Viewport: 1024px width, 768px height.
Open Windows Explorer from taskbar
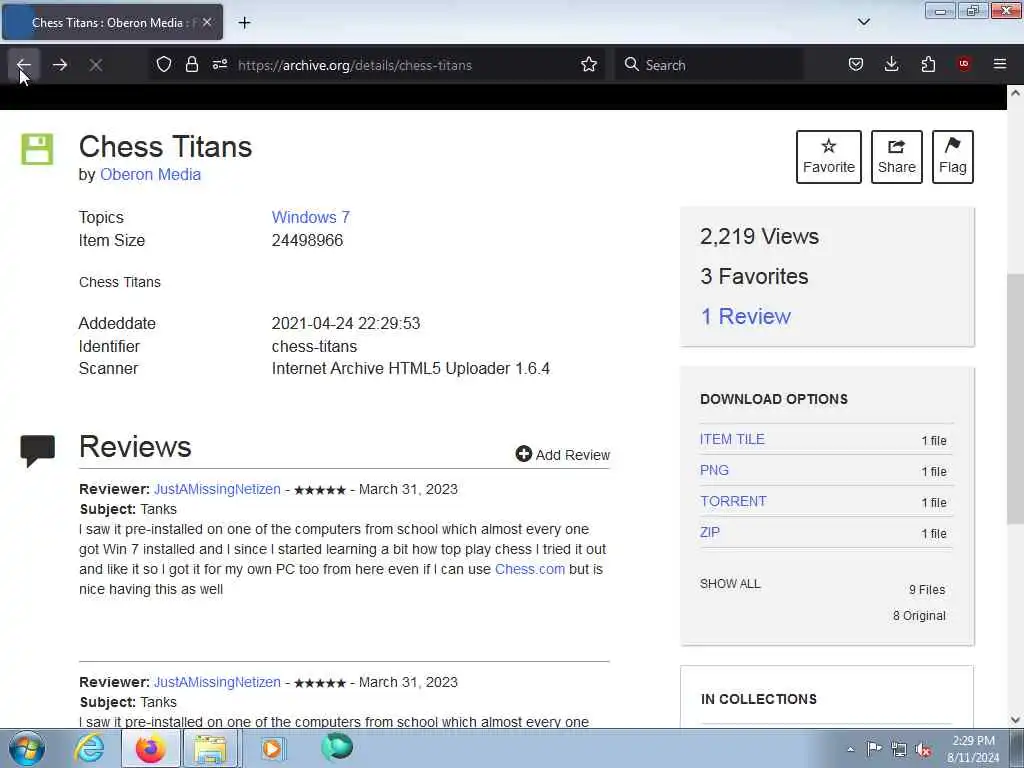click(210, 748)
